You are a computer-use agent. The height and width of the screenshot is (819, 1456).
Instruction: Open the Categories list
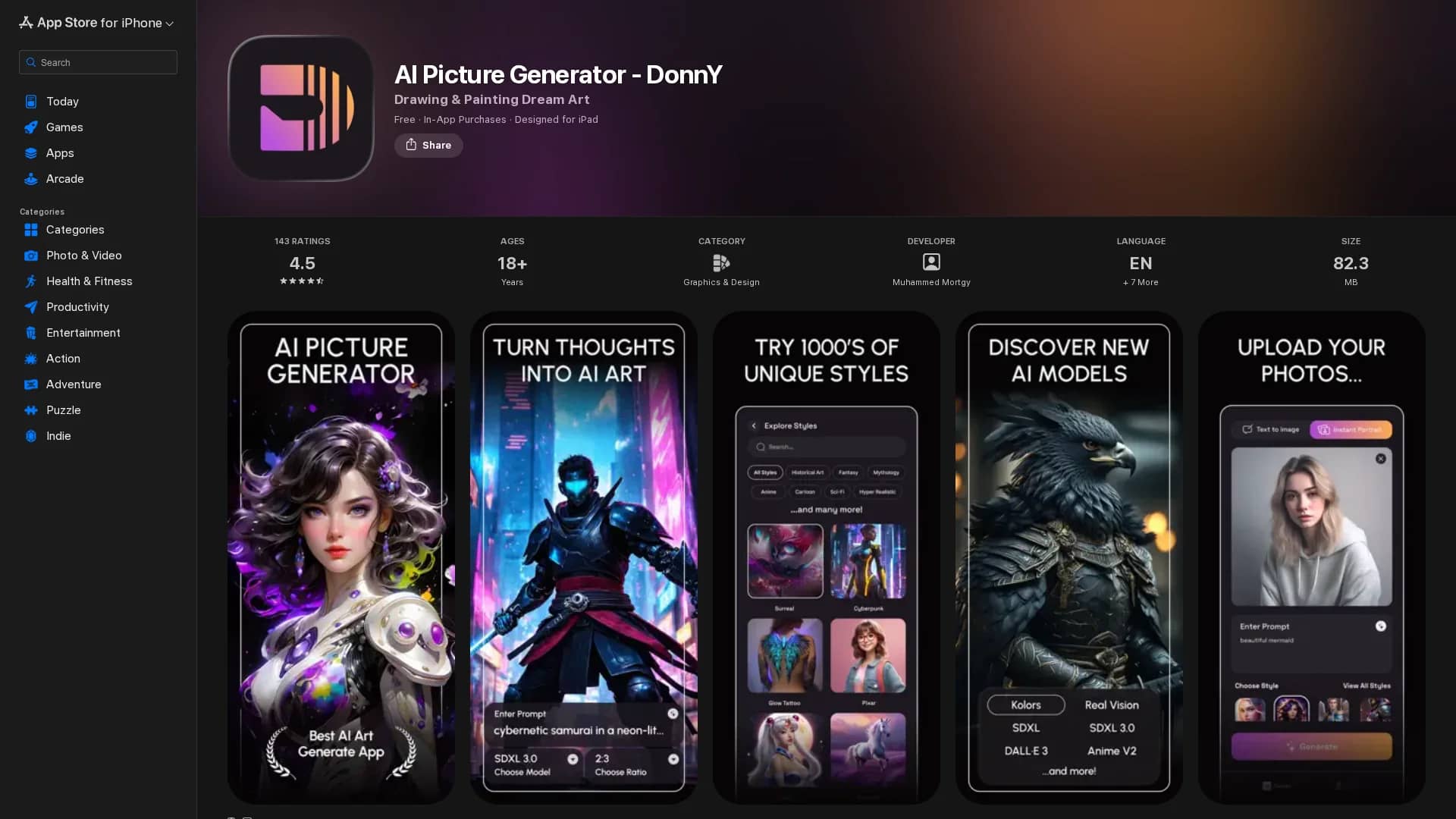point(75,230)
